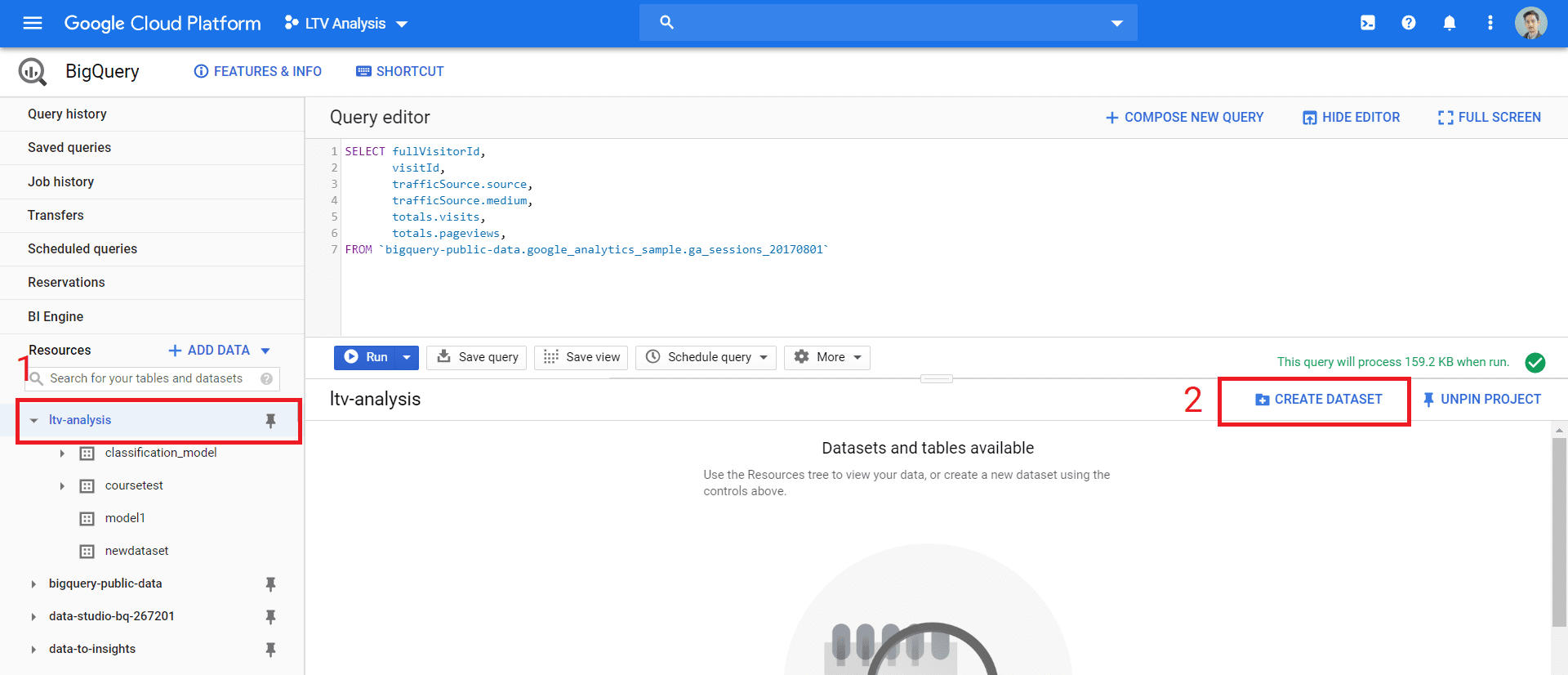Activate Cloud Shell terminal icon
Image resolution: width=1568 pixels, height=675 pixels.
1368,23
